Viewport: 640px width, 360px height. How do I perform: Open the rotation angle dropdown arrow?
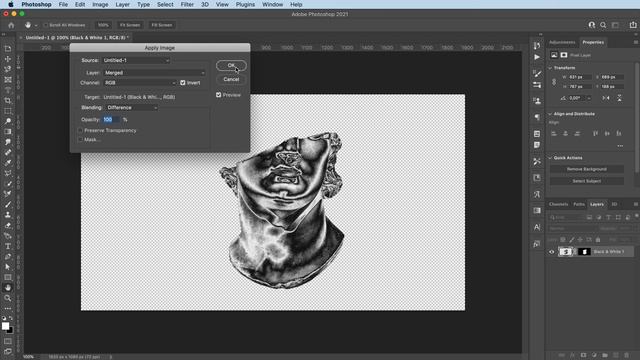[589, 98]
